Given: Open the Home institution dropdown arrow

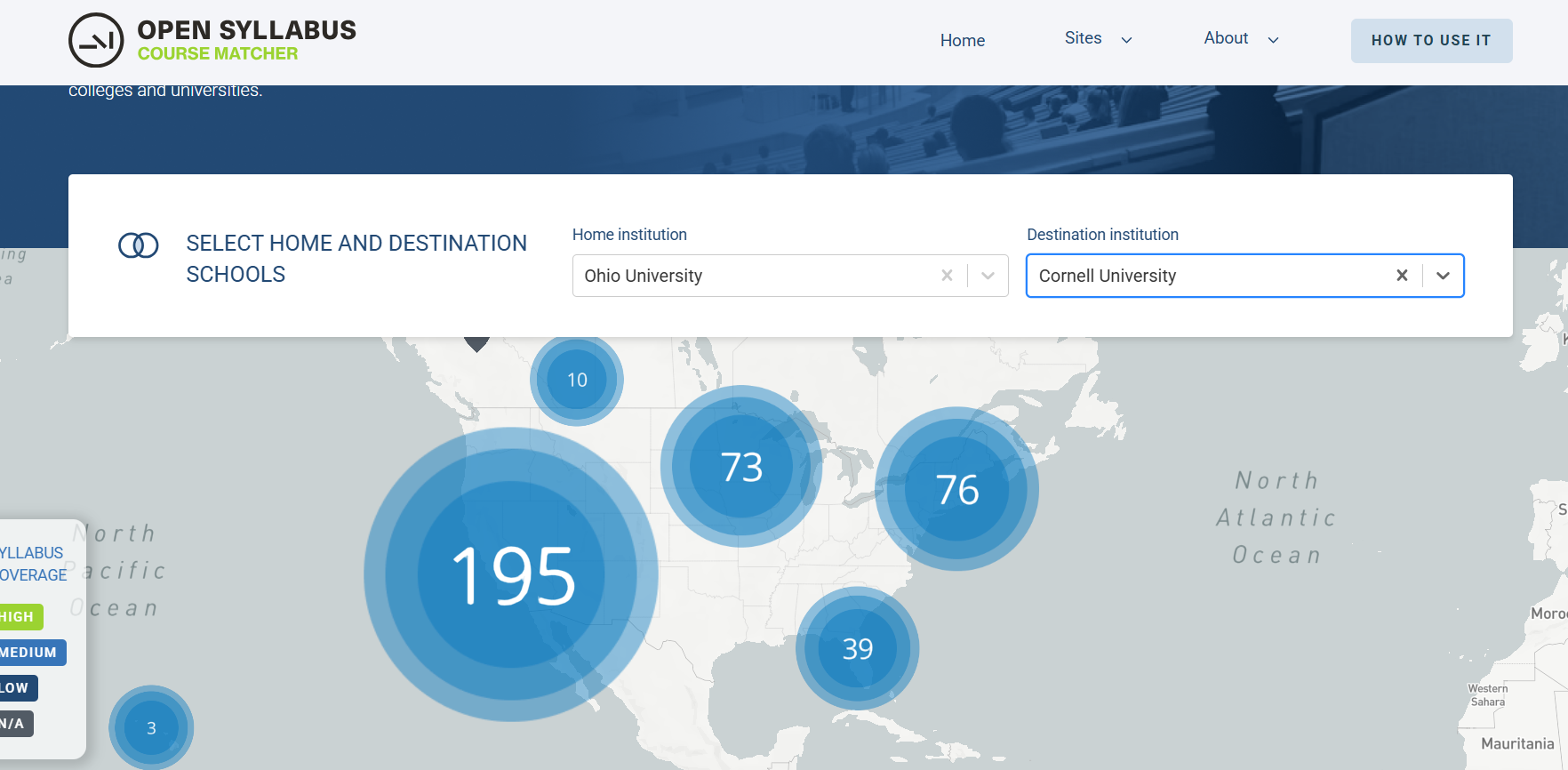Looking at the screenshot, I should [x=988, y=276].
